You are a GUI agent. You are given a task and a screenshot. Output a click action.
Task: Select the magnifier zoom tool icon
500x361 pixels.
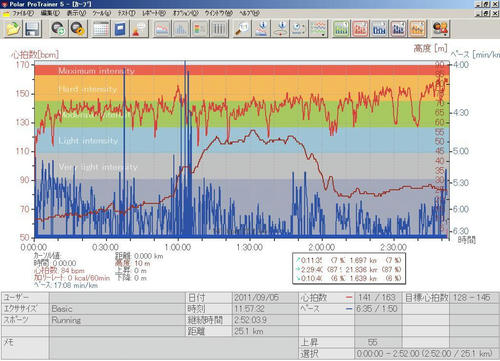(242, 28)
